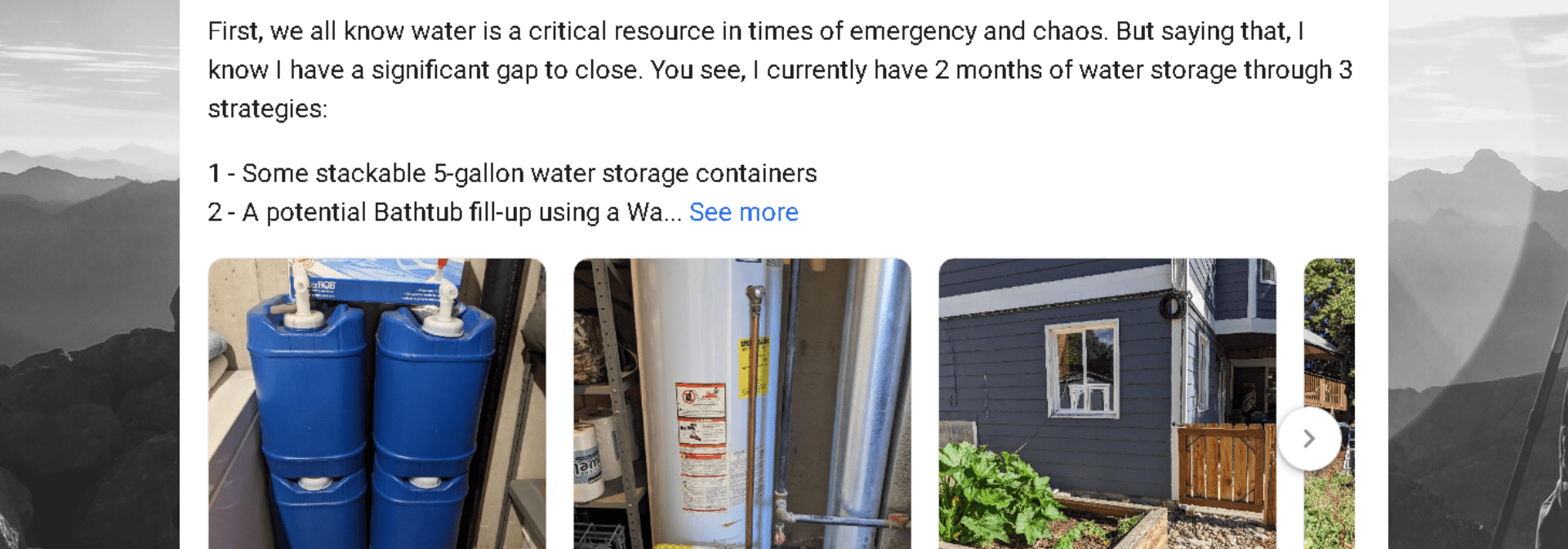Open the gray house exterior photo
Image resolution: width=1568 pixels, height=549 pixels.
click(x=1107, y=404)
